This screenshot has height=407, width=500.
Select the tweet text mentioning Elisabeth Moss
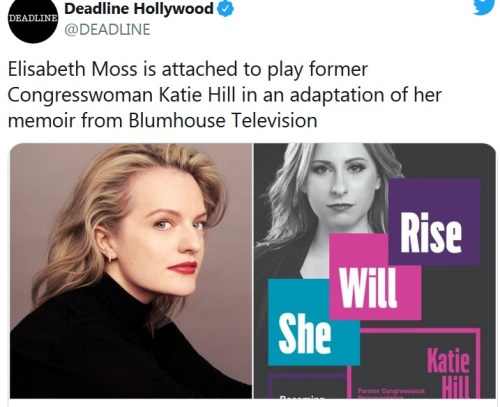click(224, 95)
